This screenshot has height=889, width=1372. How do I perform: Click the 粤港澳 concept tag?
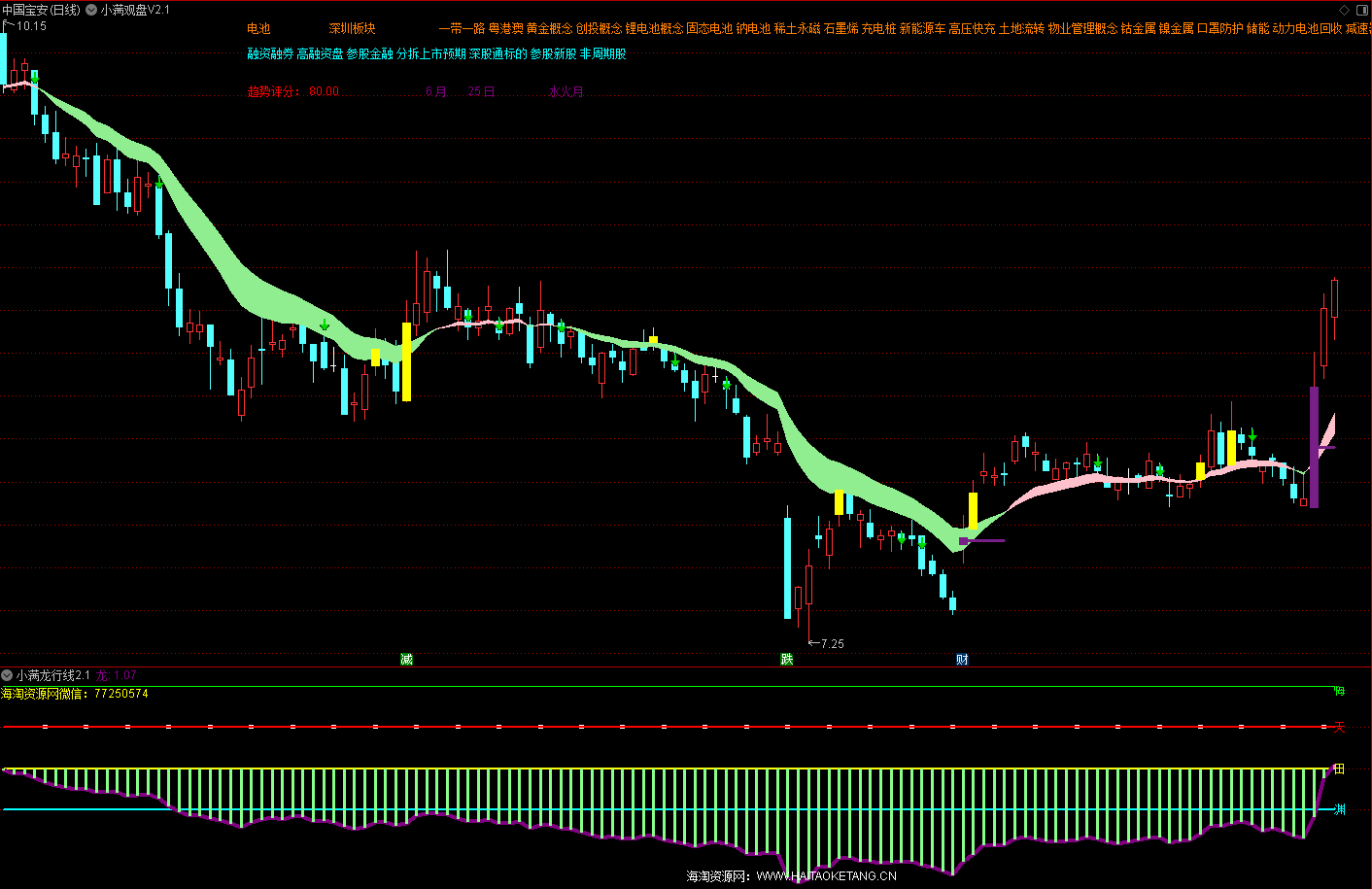pos(505,29)
